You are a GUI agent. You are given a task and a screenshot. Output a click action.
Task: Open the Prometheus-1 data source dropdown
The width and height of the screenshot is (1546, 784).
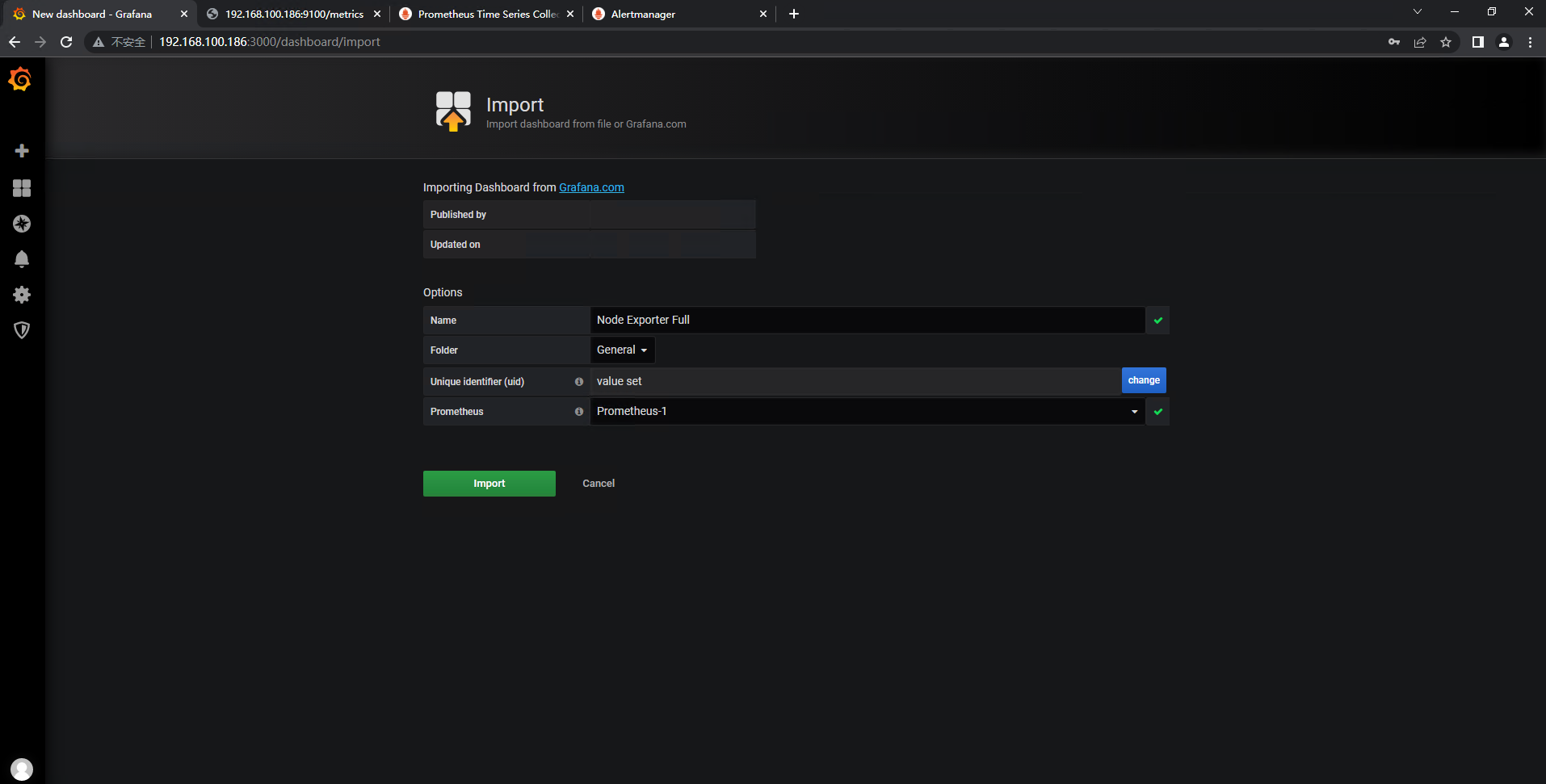(x=868, y=412)
